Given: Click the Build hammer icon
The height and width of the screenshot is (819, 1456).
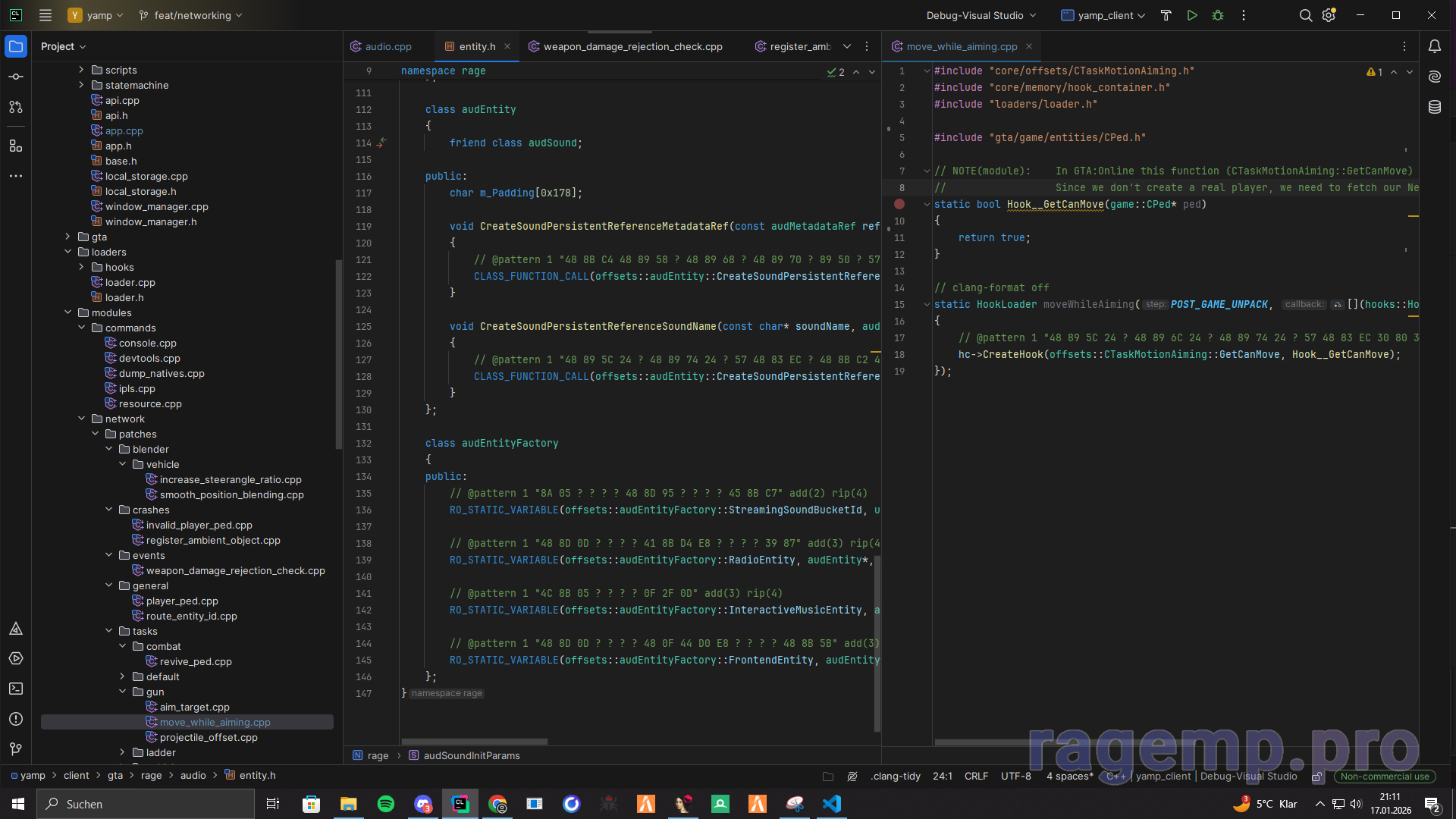Looking at the screenshot, I should 1166,15.
